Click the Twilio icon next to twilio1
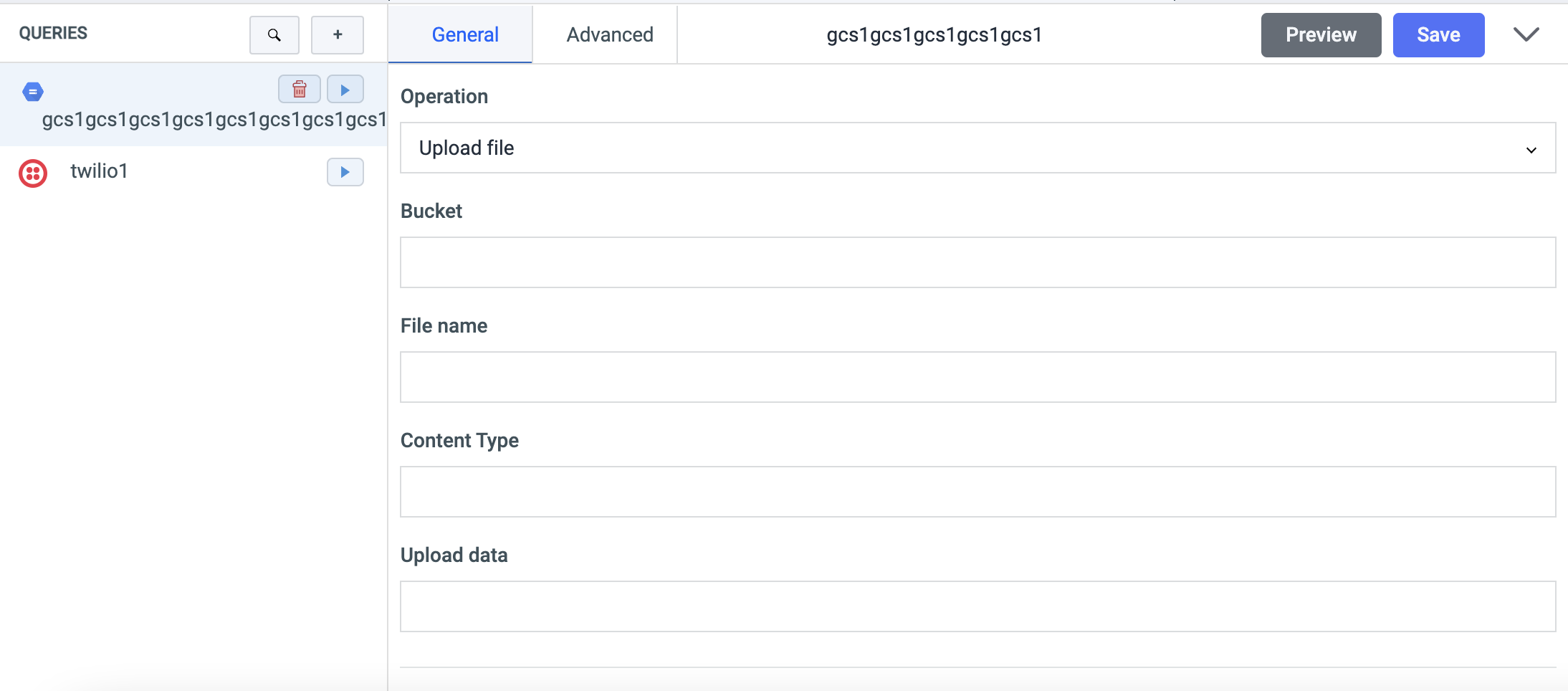 tap(33, 173)
